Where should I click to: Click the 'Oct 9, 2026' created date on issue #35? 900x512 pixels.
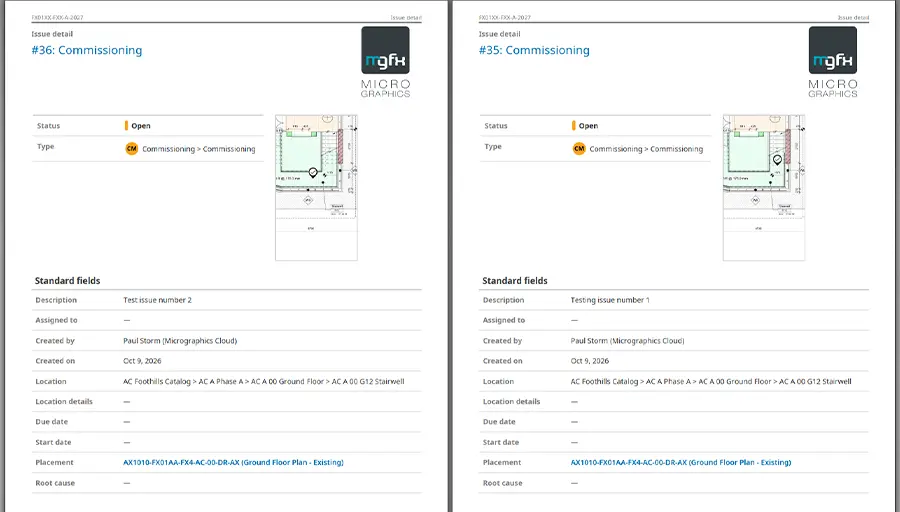590,361
